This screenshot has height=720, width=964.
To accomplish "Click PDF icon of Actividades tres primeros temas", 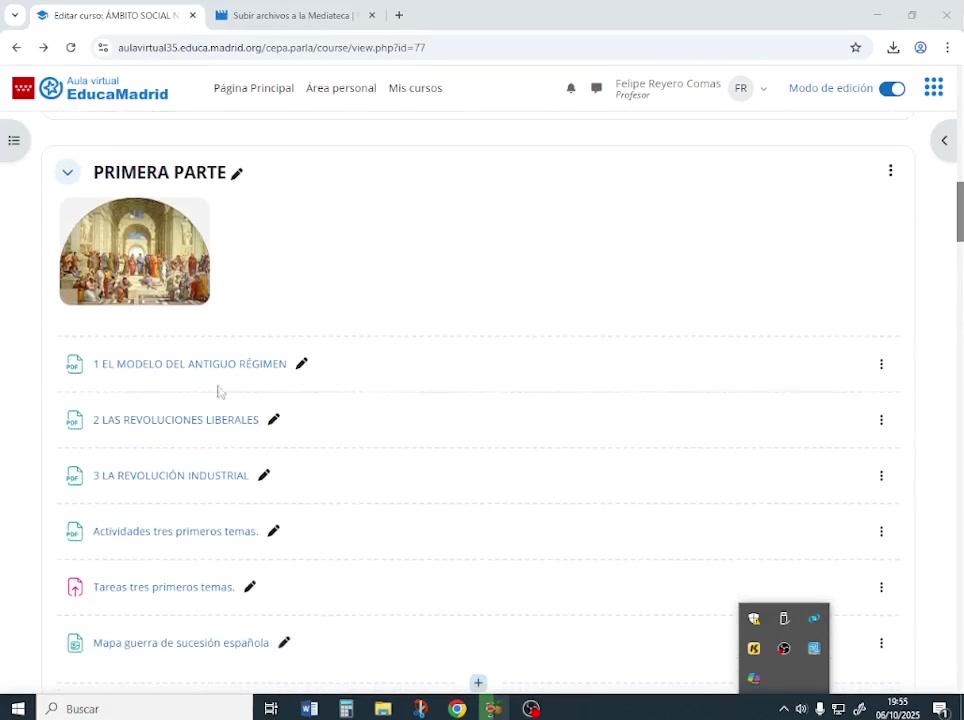I will coord(74,532).
